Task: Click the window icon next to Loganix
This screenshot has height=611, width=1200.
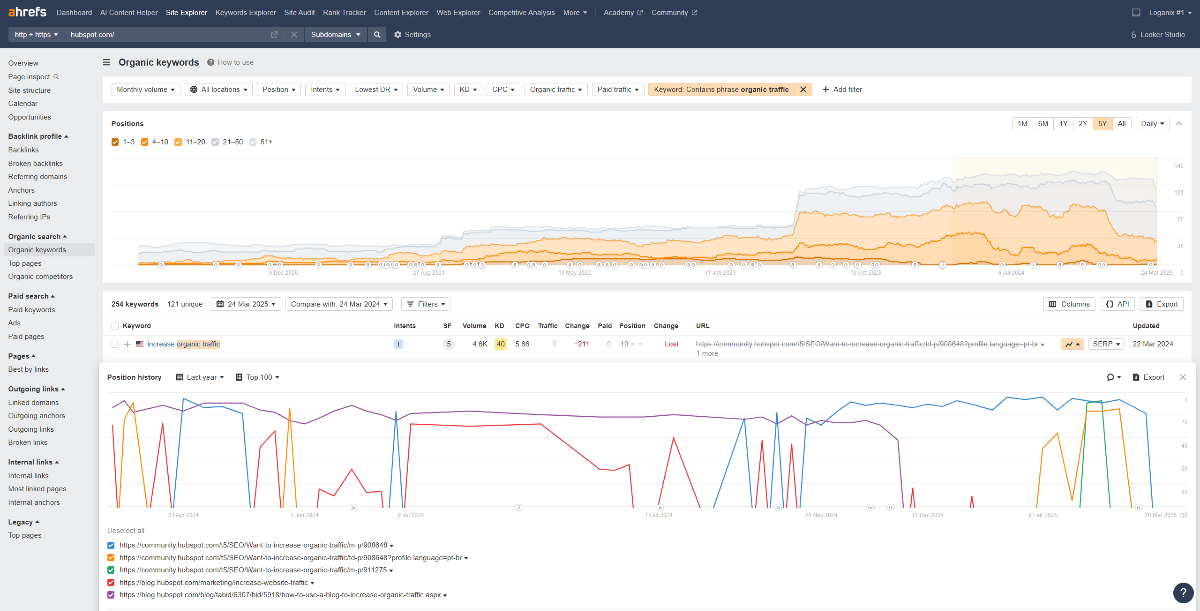Action: [1136, 12]
